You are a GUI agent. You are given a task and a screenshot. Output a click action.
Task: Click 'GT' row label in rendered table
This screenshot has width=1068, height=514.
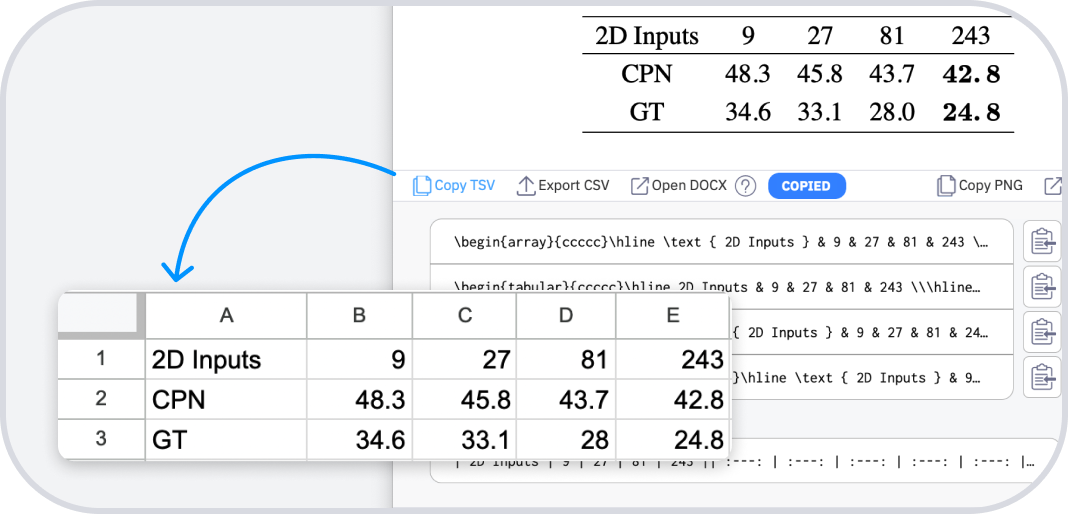(x=646, y=112)
